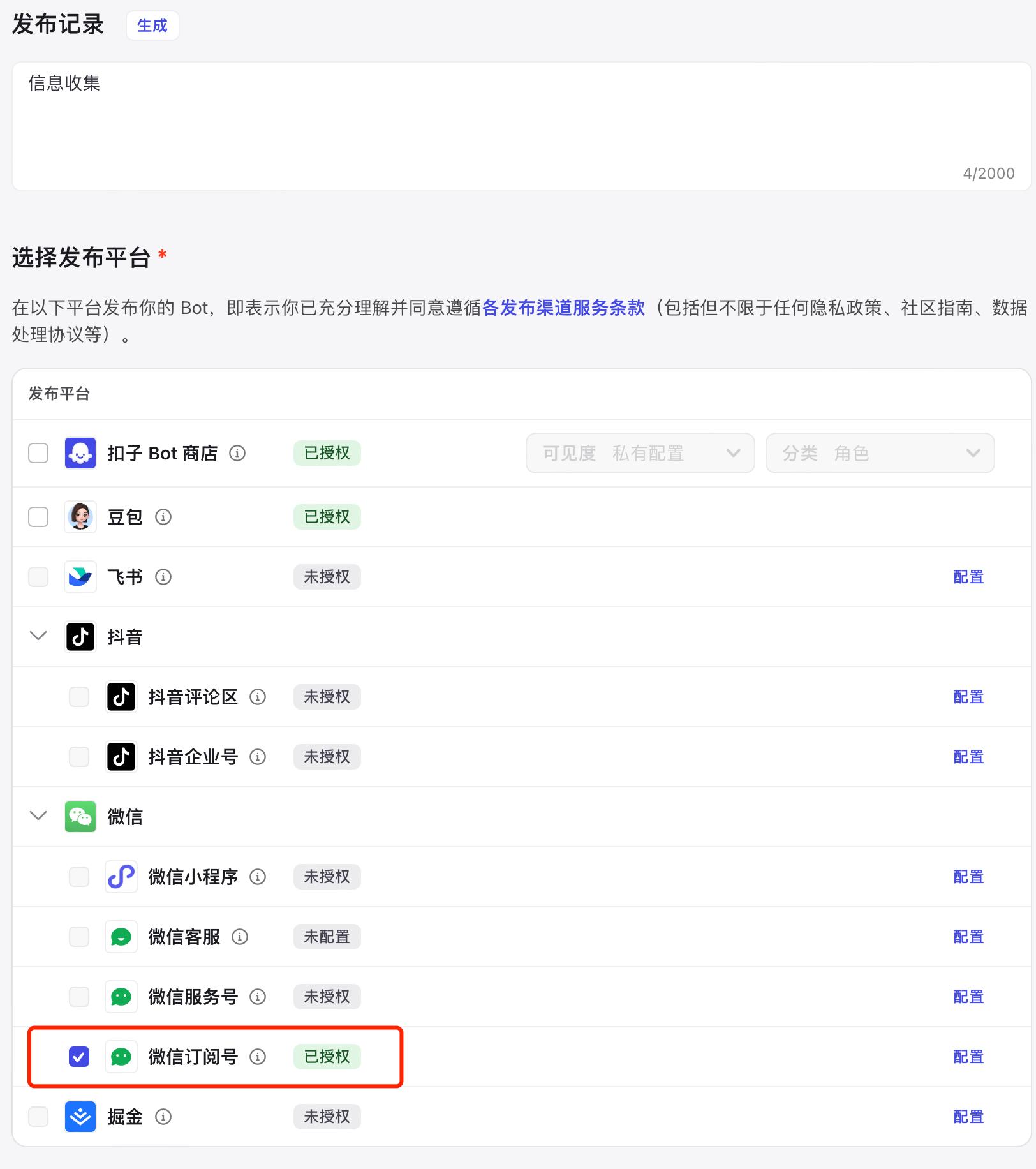Check the 扣子 Bot 商店 checkbox
Viewport: 1036px width, 1169px height.
point(38,453)
